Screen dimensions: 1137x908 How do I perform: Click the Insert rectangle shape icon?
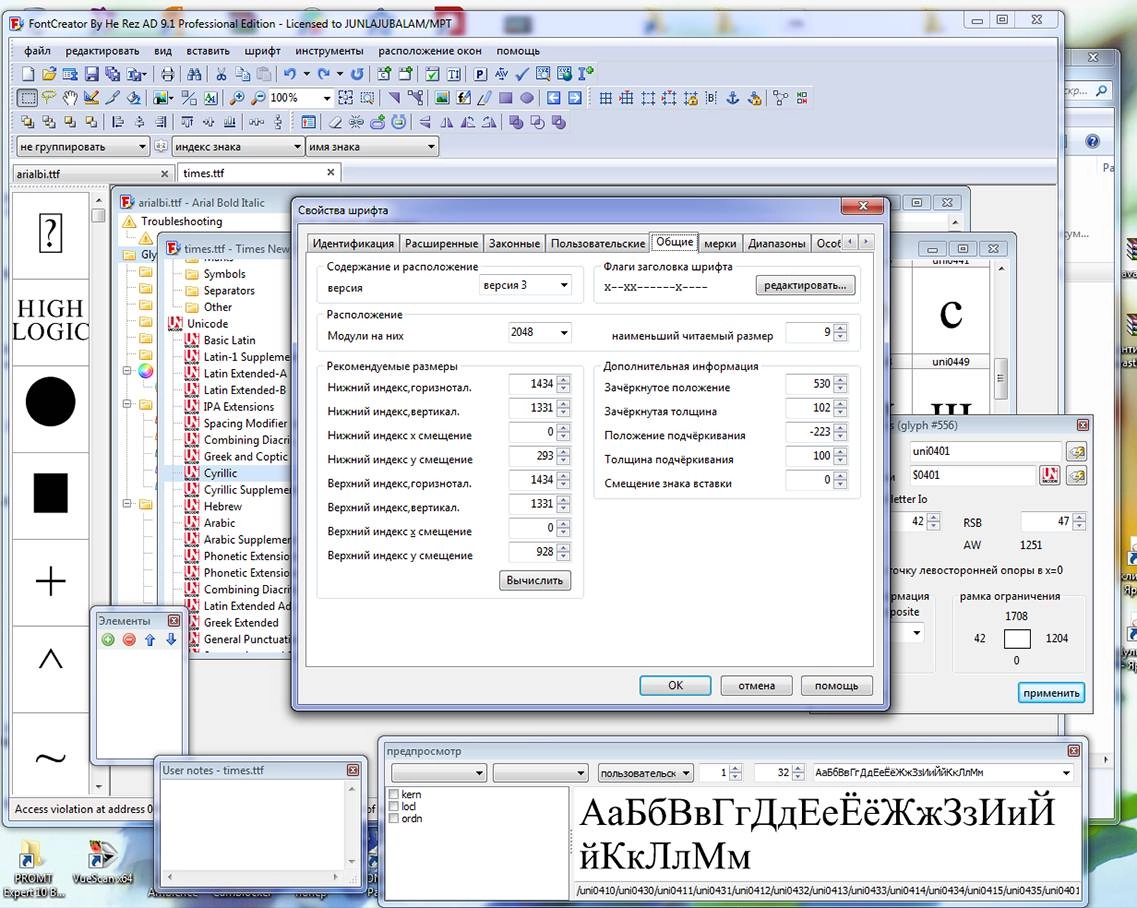tap(506, 98)
